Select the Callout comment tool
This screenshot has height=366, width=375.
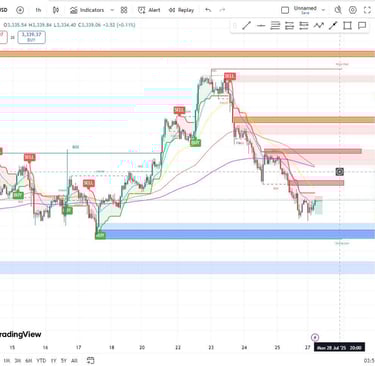click(x=362, y=26)
